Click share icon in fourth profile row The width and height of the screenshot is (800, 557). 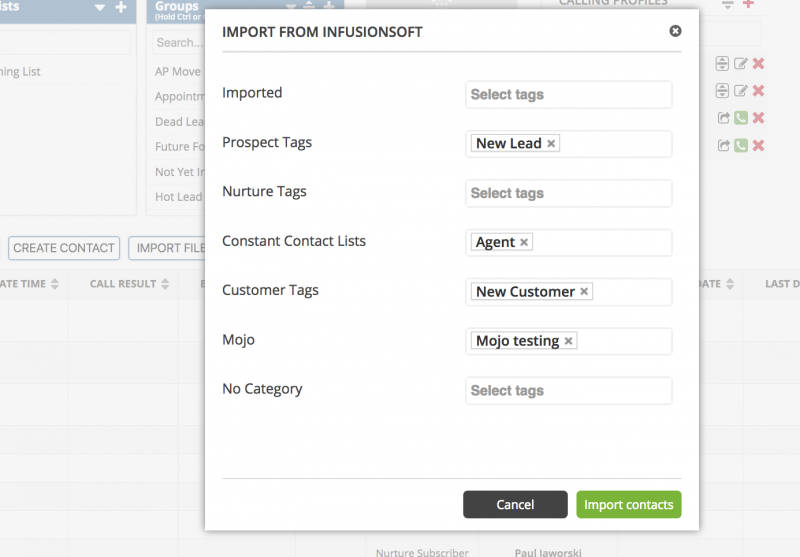723,145
